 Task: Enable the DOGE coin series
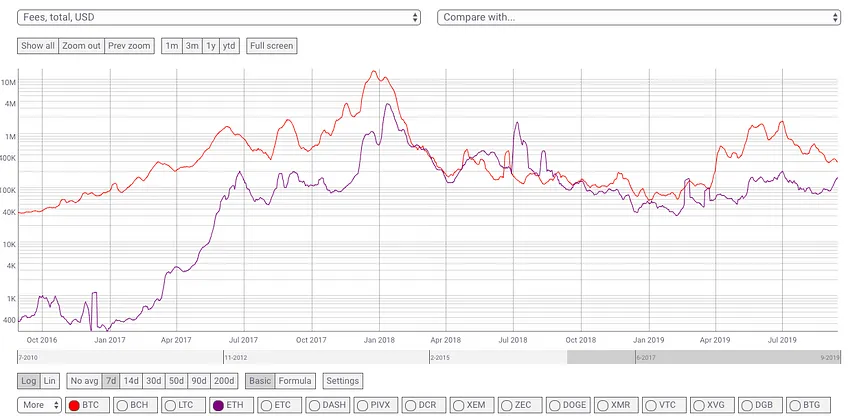[x=554, y=405]
